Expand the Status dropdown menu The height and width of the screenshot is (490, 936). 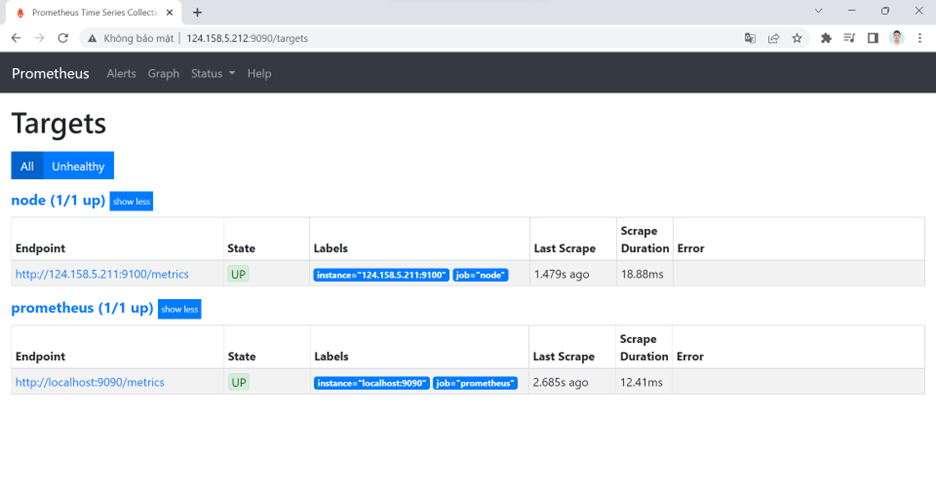pyautogui.click(x=213, y=73)
